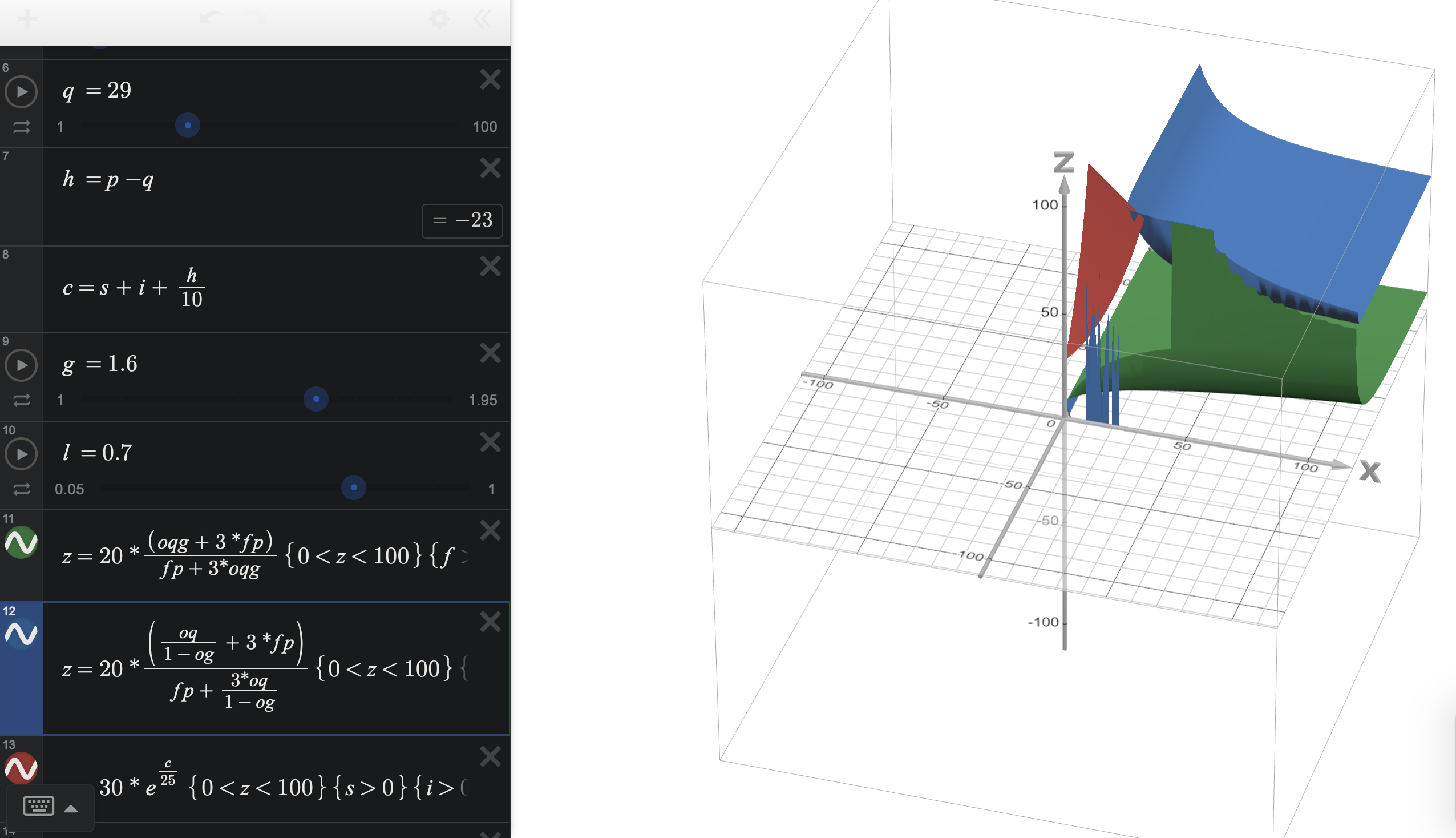Play the q slider animation
Screen dimensions: 1456x838
click(x=21, y=91)
